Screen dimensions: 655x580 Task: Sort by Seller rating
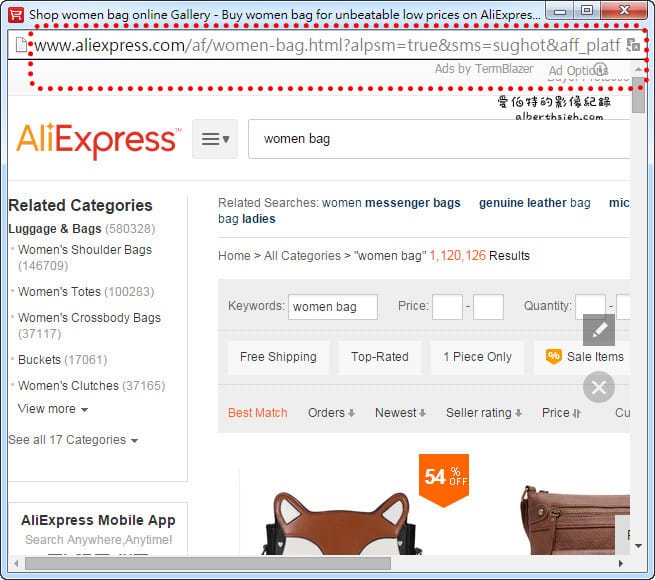[484, 413]
